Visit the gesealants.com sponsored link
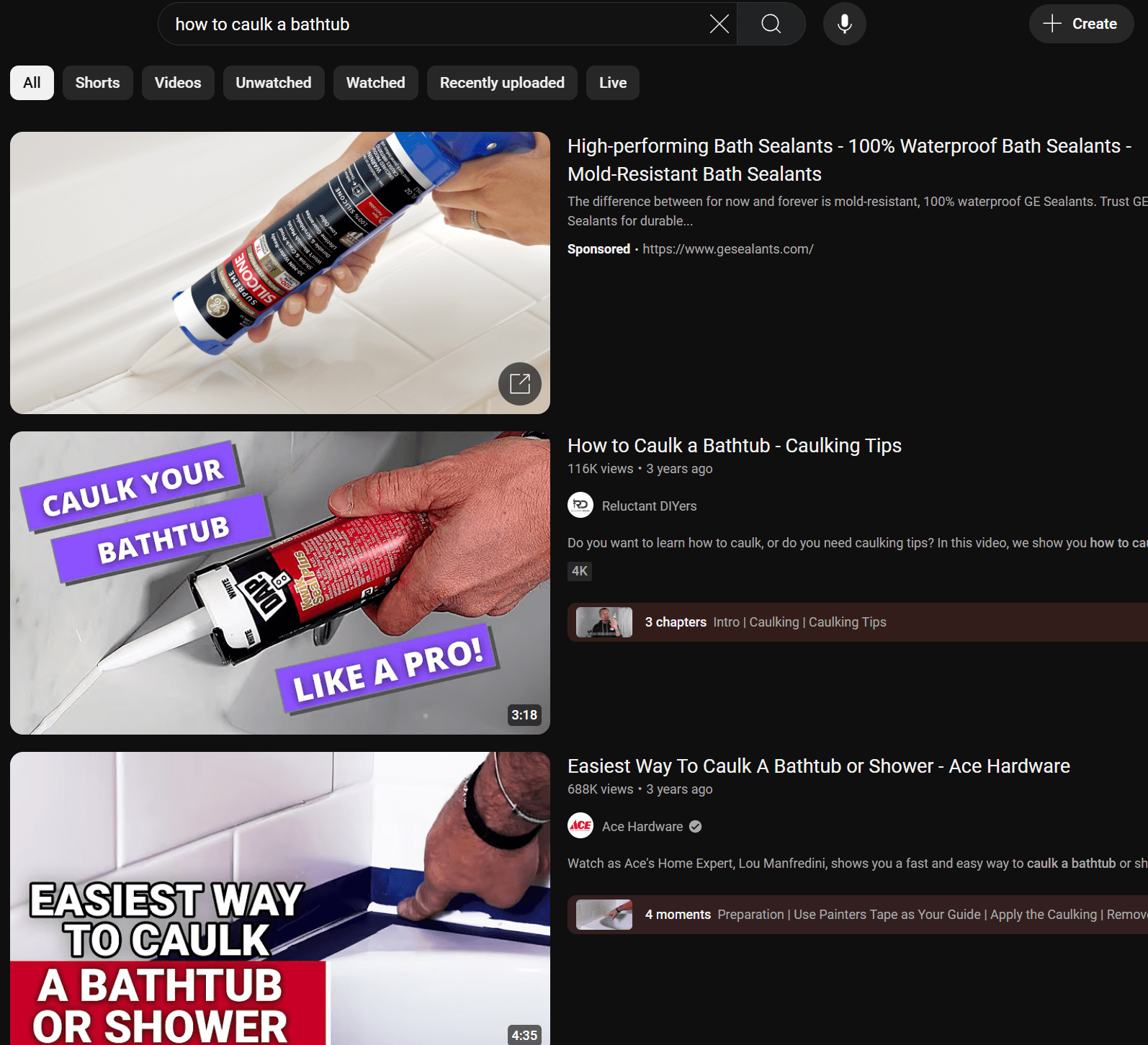Image resolution: width=1148 pixels, height=1045 pixels. pyautogui.click(x=728, y=249)
